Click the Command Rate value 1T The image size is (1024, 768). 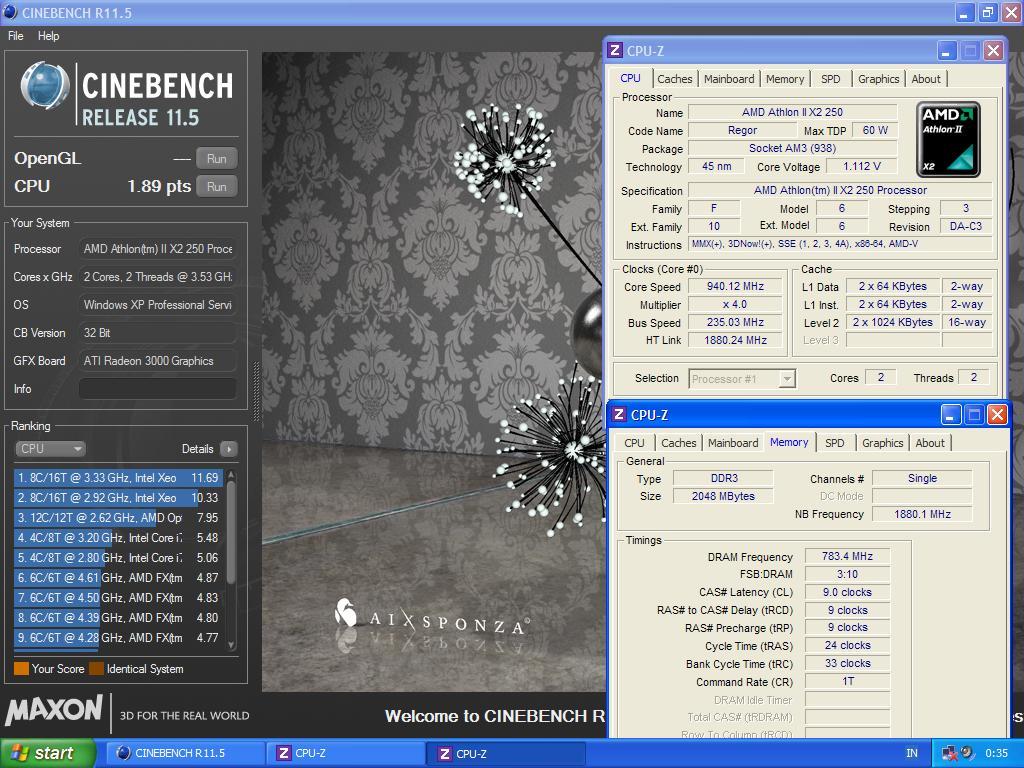[847, 682]
